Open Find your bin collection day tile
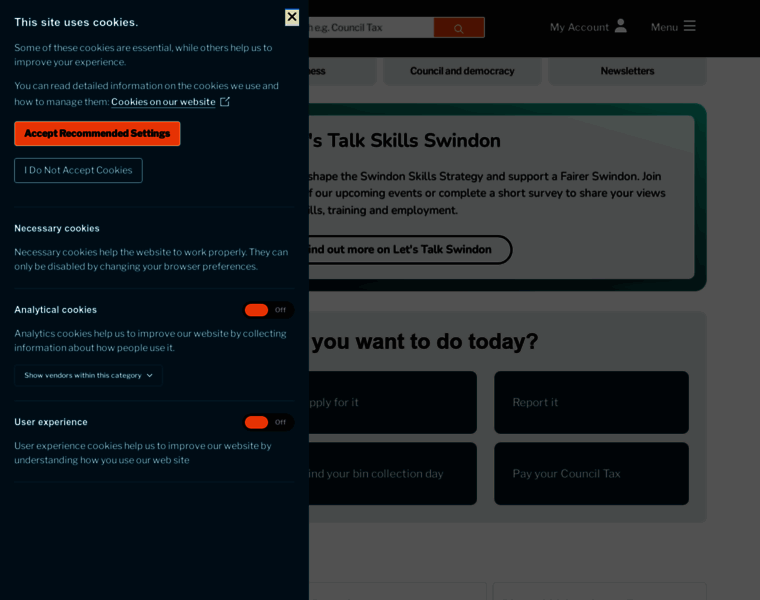The width and height of the screenshot is (760, 600). click(393, 474)
